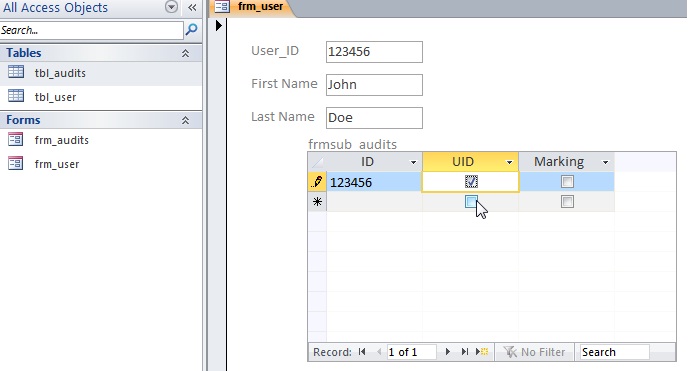Click the User_ID field containing 123456
The width and height of the screenshot is (694, 371).
point(374,52)
